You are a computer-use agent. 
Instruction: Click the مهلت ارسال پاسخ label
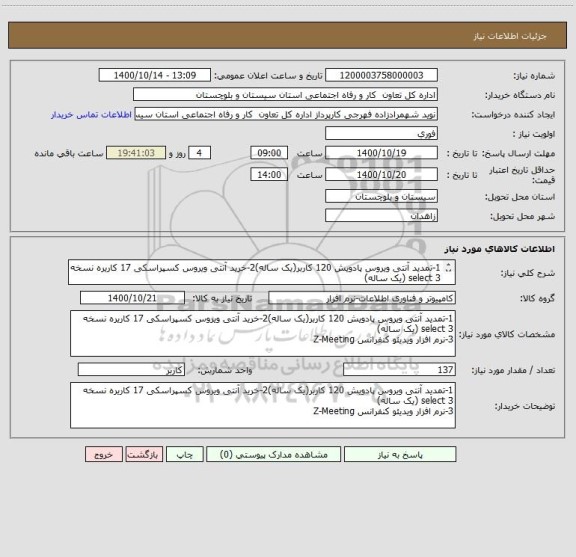[x=518, y=154]
